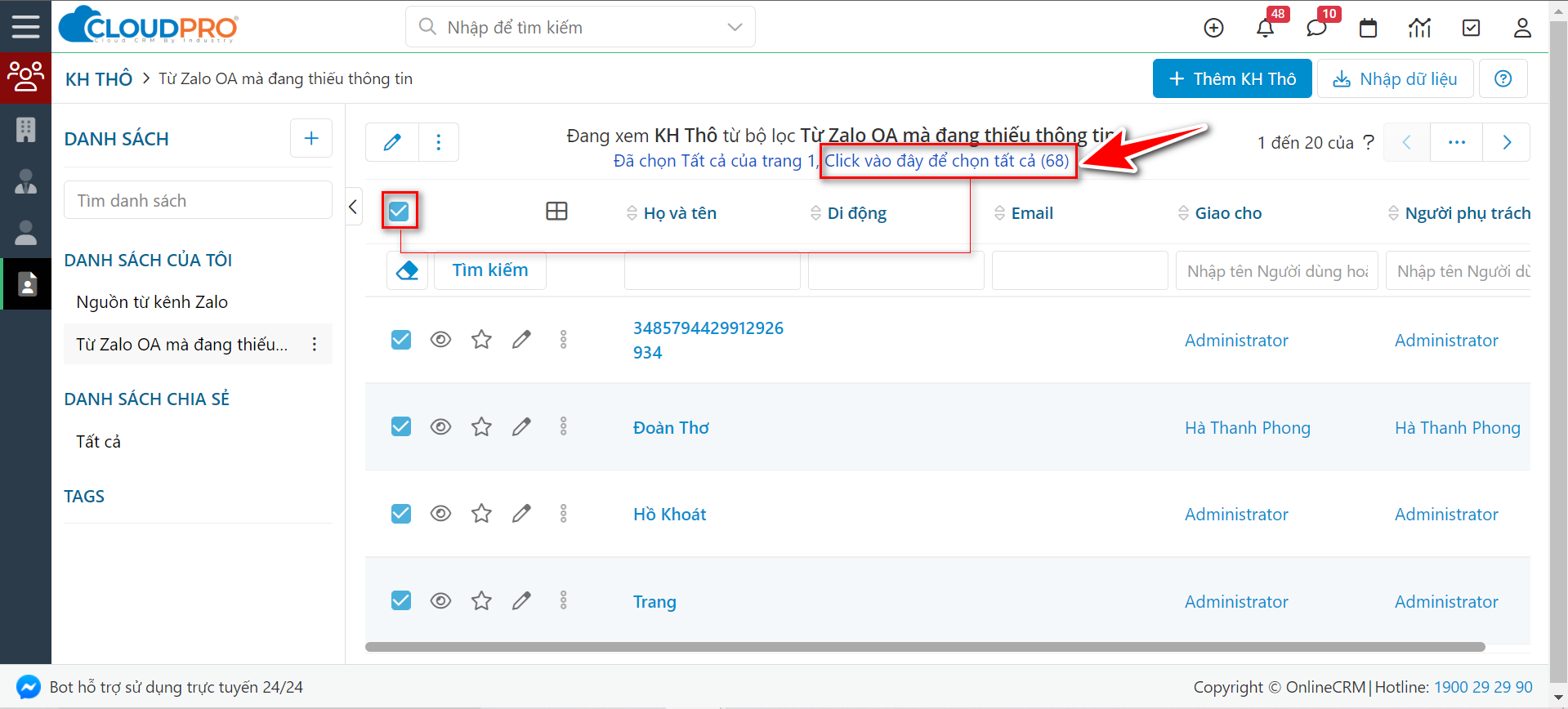
Task: Click the horizontal table scrollbar
Action: tap(925, 647)
